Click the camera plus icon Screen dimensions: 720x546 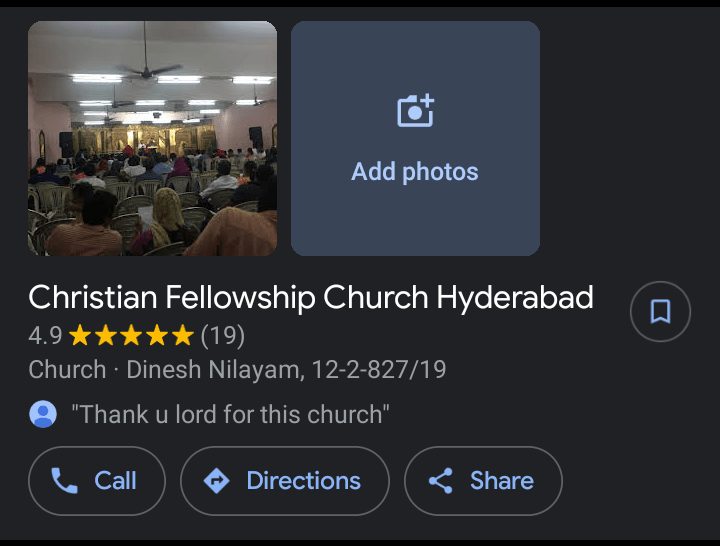click(415, 110)
